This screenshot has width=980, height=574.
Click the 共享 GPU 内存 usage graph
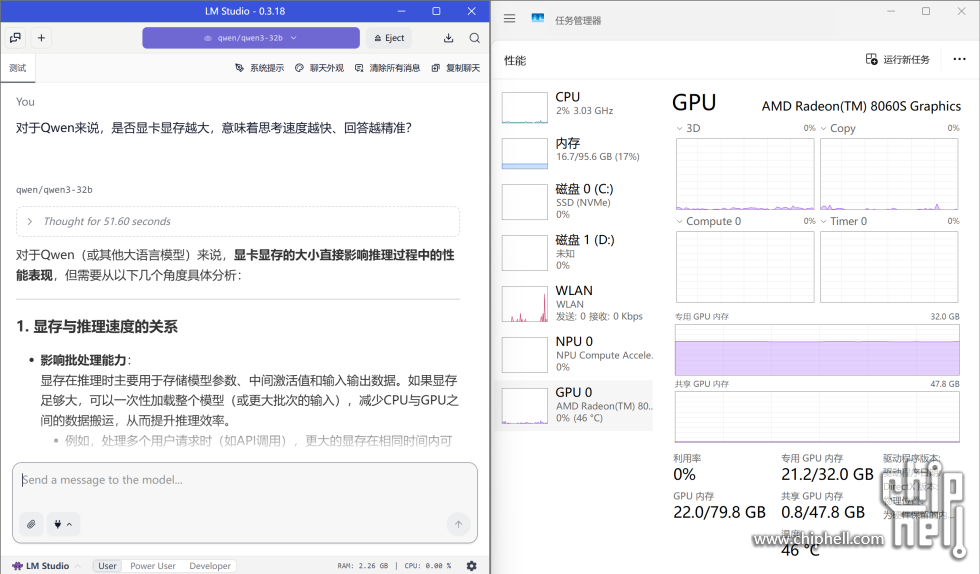[817, 417]
